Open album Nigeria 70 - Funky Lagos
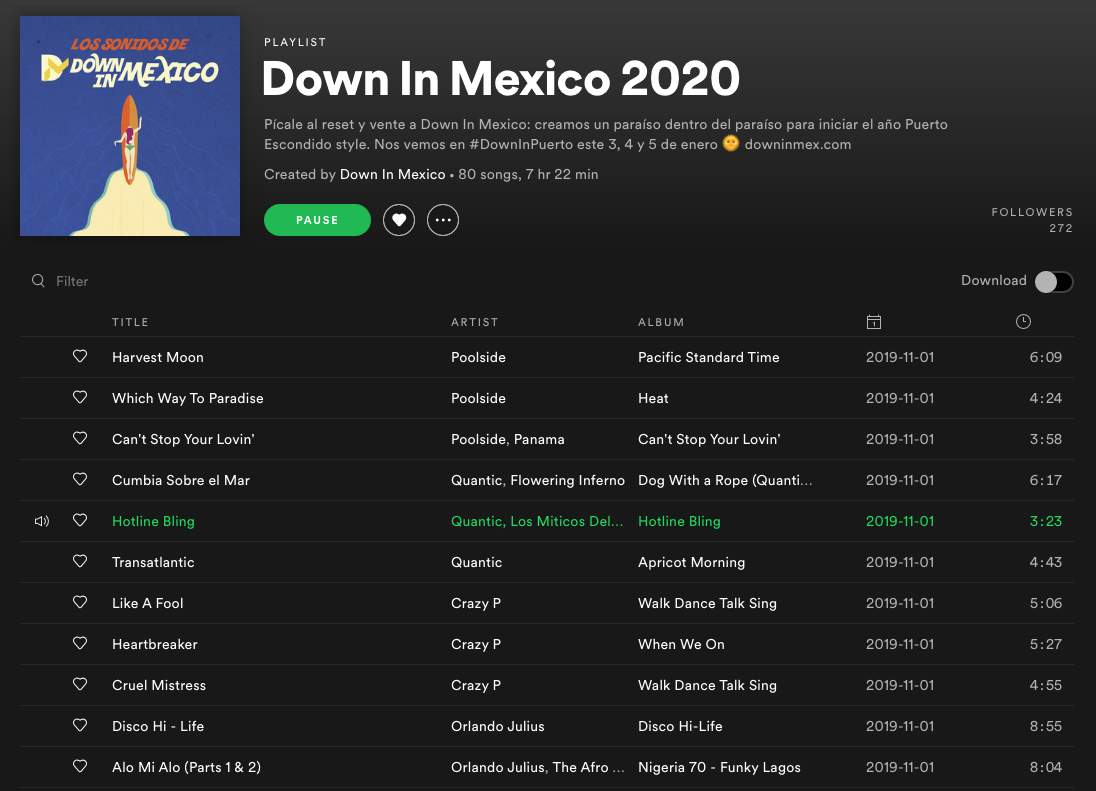1096x791 pixels. click(x=719, y=767)
